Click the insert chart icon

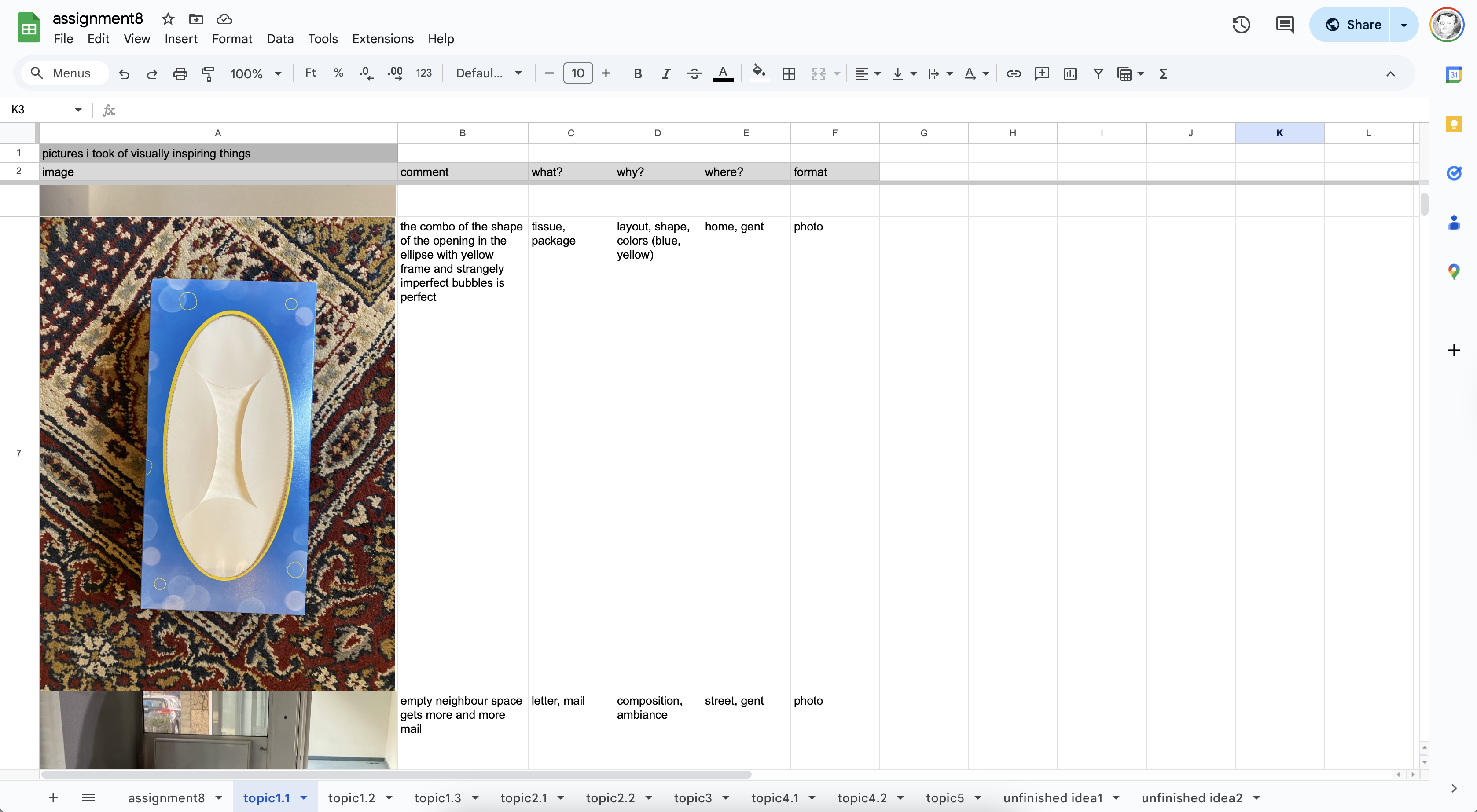tap(1069, 73)
